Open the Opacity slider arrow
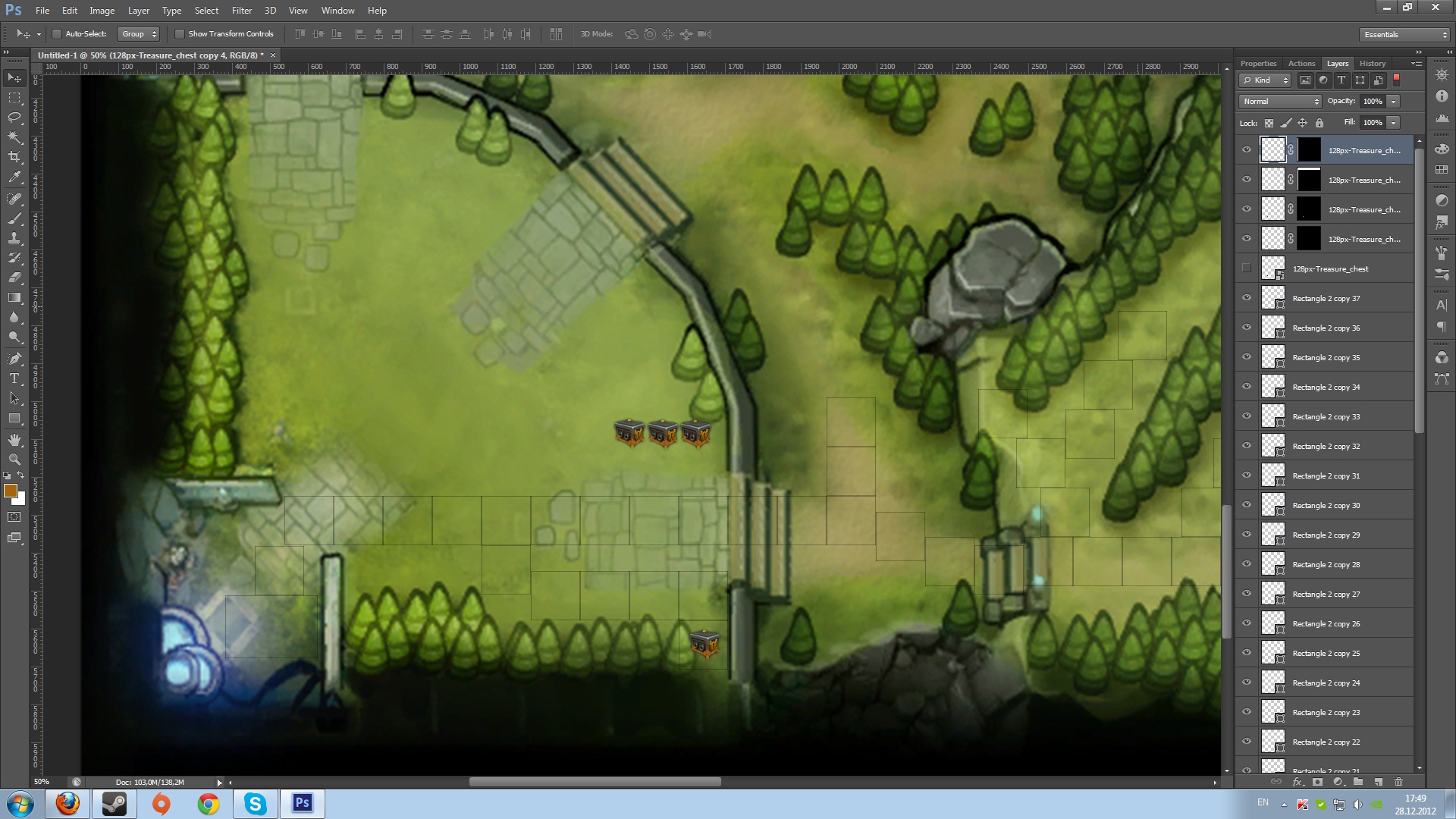Screen dimensions: 1456x819 1394,102
